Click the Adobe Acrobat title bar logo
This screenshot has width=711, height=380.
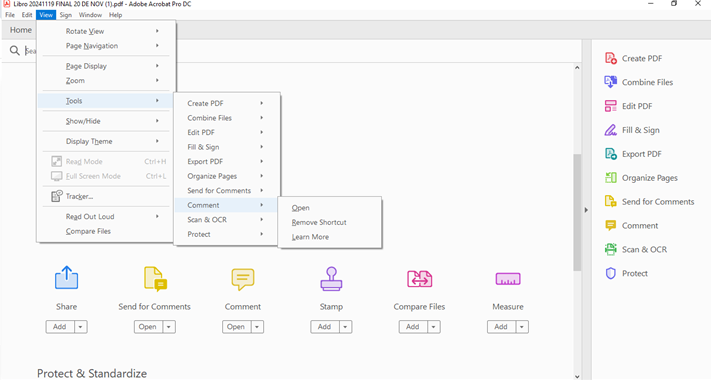(x=6, y=4)
